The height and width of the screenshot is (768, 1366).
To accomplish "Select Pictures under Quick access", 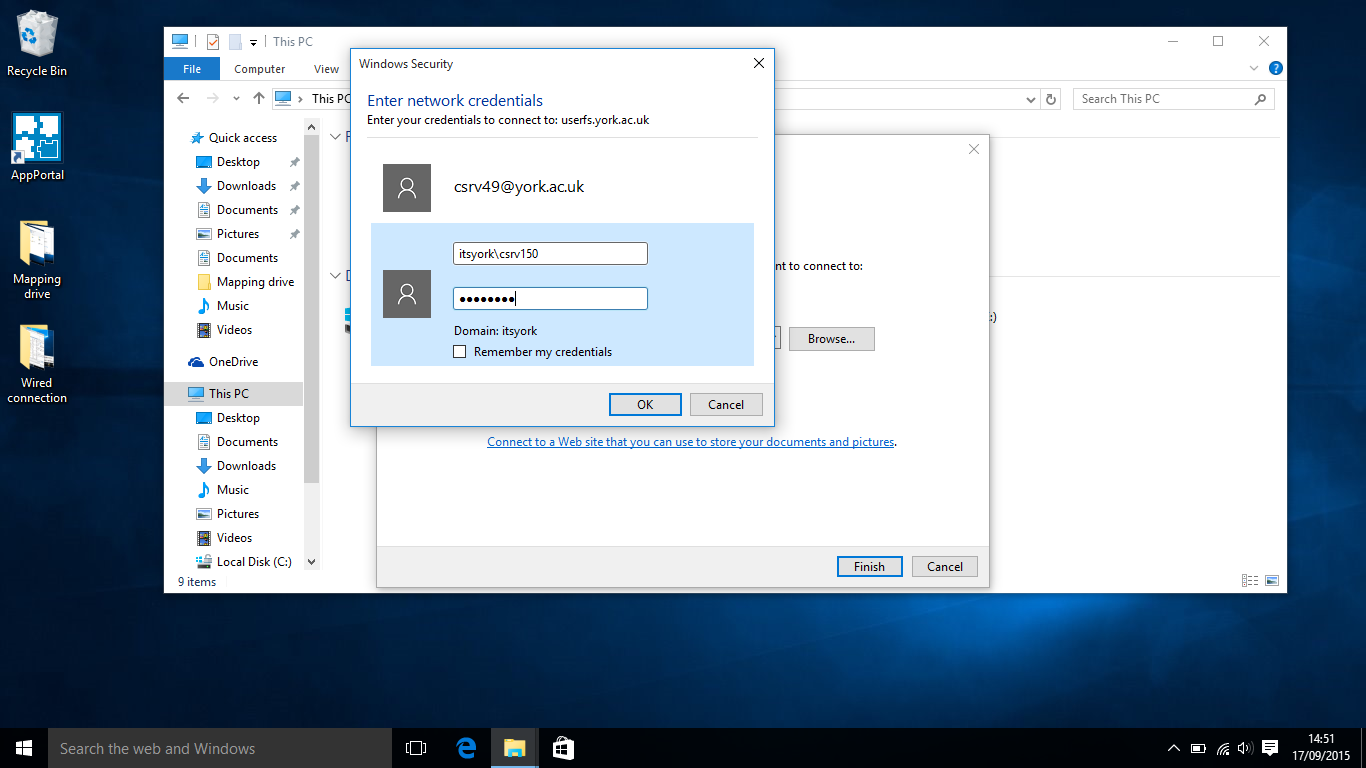I will point(238,234).
